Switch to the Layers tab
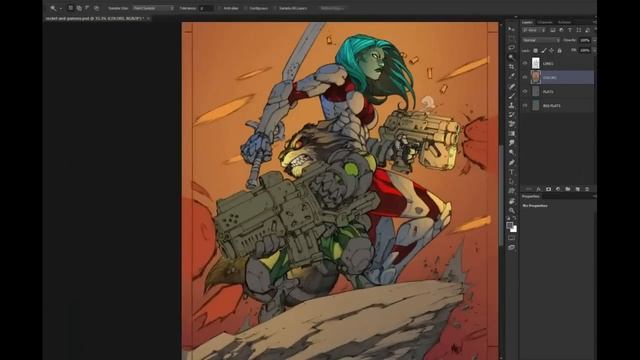The height and width of the screenshot is (360, 640). pyautogui.click(x=527, y=22)
